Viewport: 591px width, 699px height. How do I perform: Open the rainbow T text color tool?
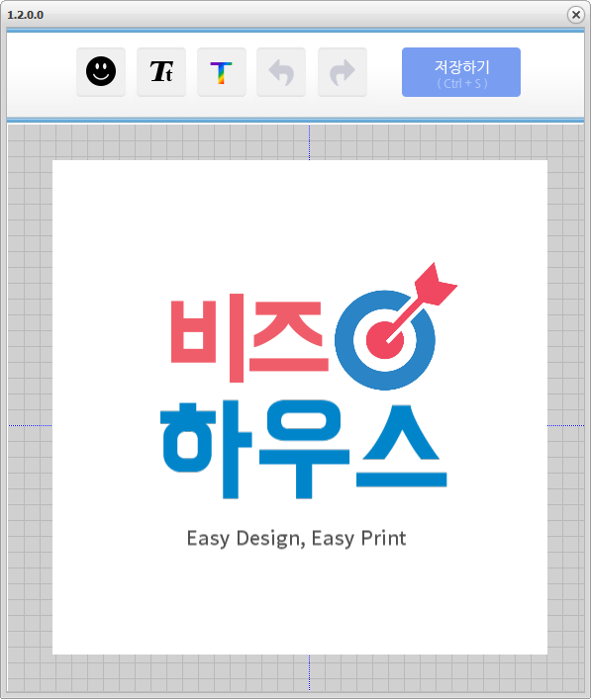click(222, 72)
